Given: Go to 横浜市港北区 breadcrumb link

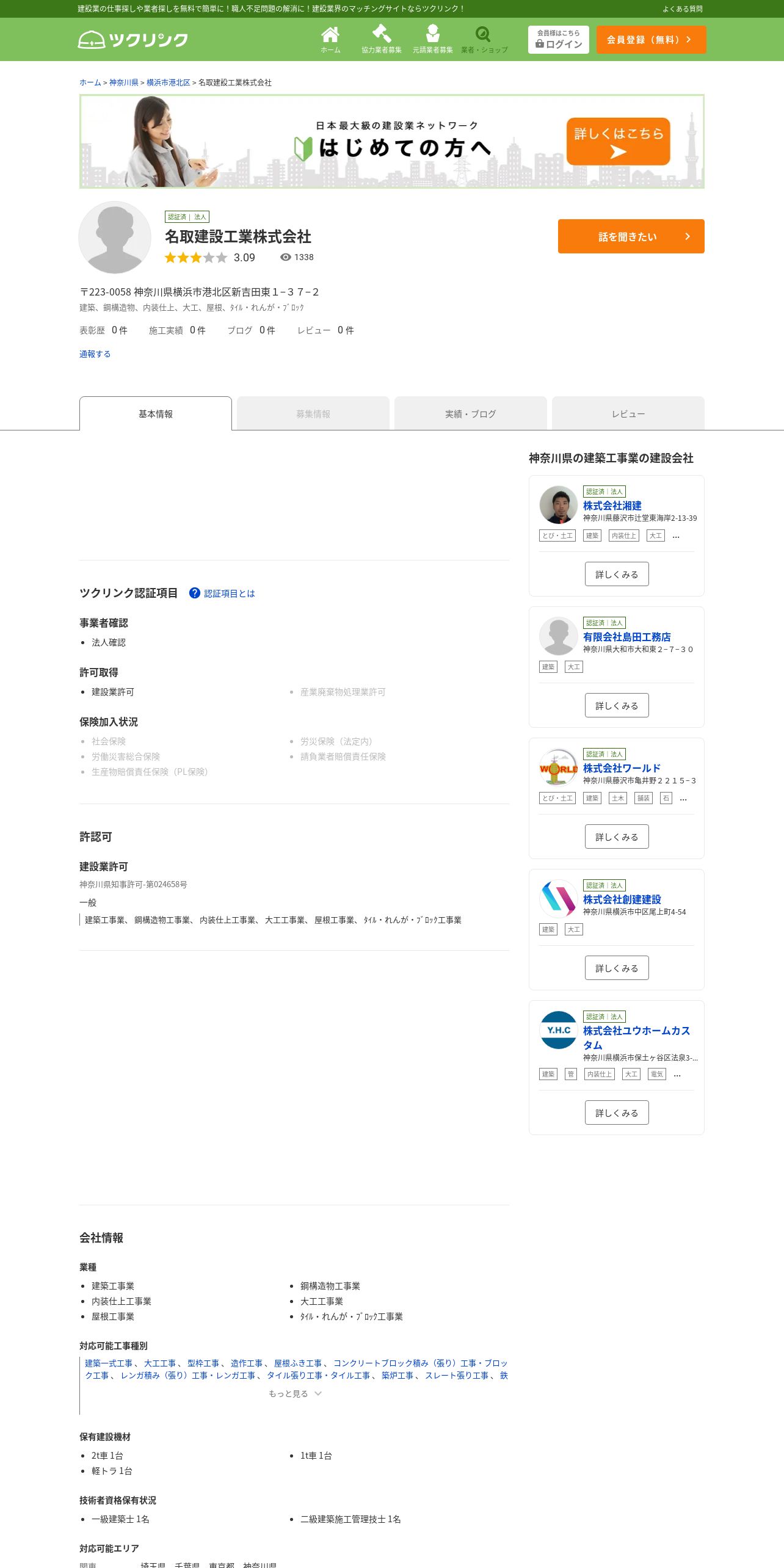Looking at the screenshot, I should pyautogui.click(x=169, y=82).
